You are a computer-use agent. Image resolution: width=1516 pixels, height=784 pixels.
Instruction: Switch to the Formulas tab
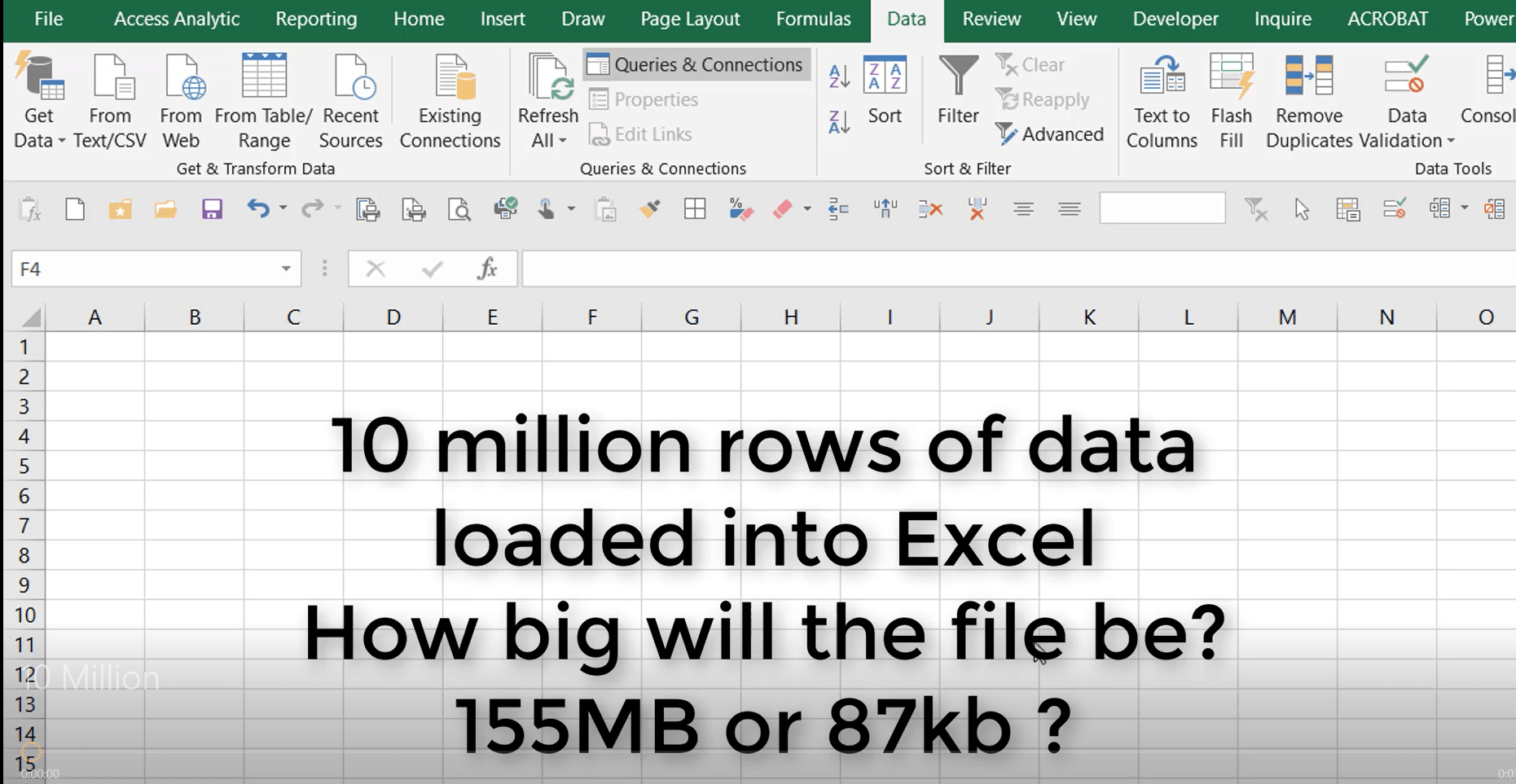tap(813, 18)
